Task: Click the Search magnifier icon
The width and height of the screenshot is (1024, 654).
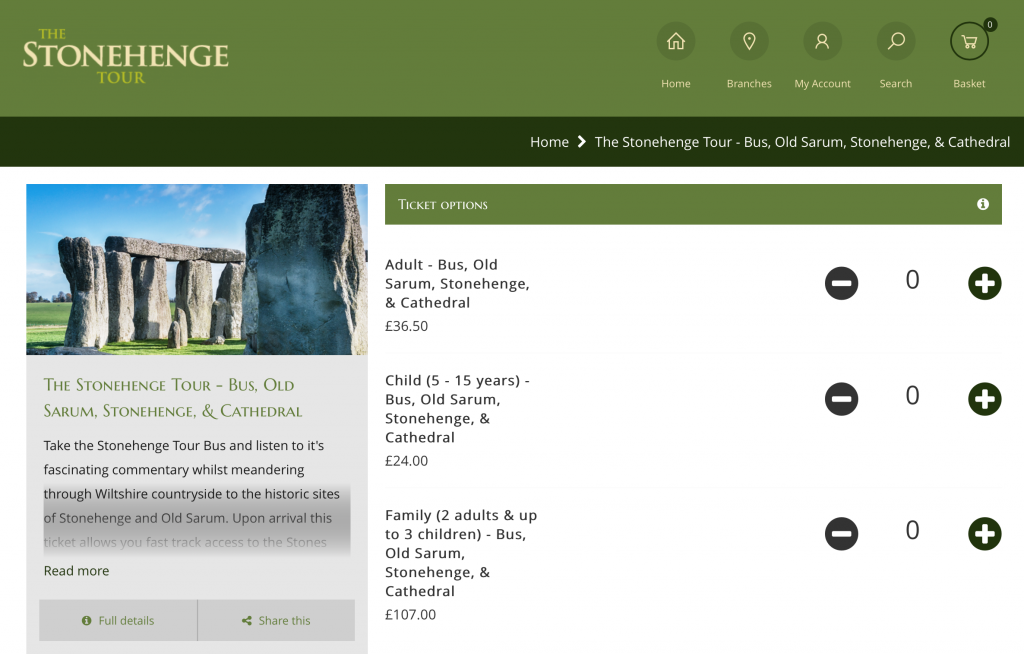Action: tap(896, 42)
